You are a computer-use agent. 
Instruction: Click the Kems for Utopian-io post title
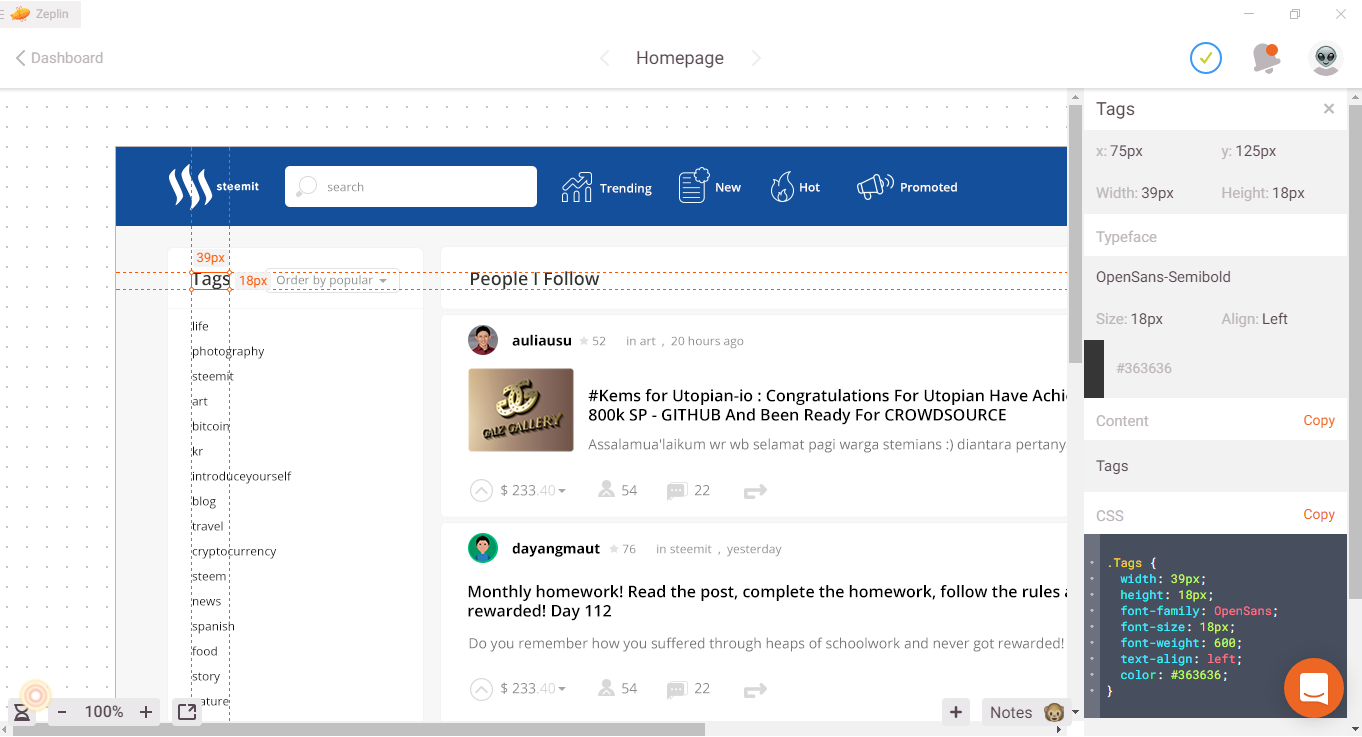click(x=827, y=405)
